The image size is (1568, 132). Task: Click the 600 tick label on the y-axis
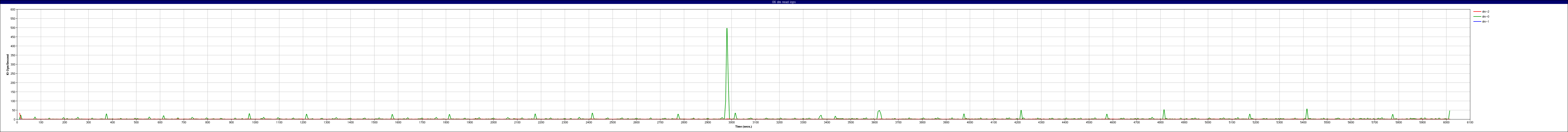(13, 10)
